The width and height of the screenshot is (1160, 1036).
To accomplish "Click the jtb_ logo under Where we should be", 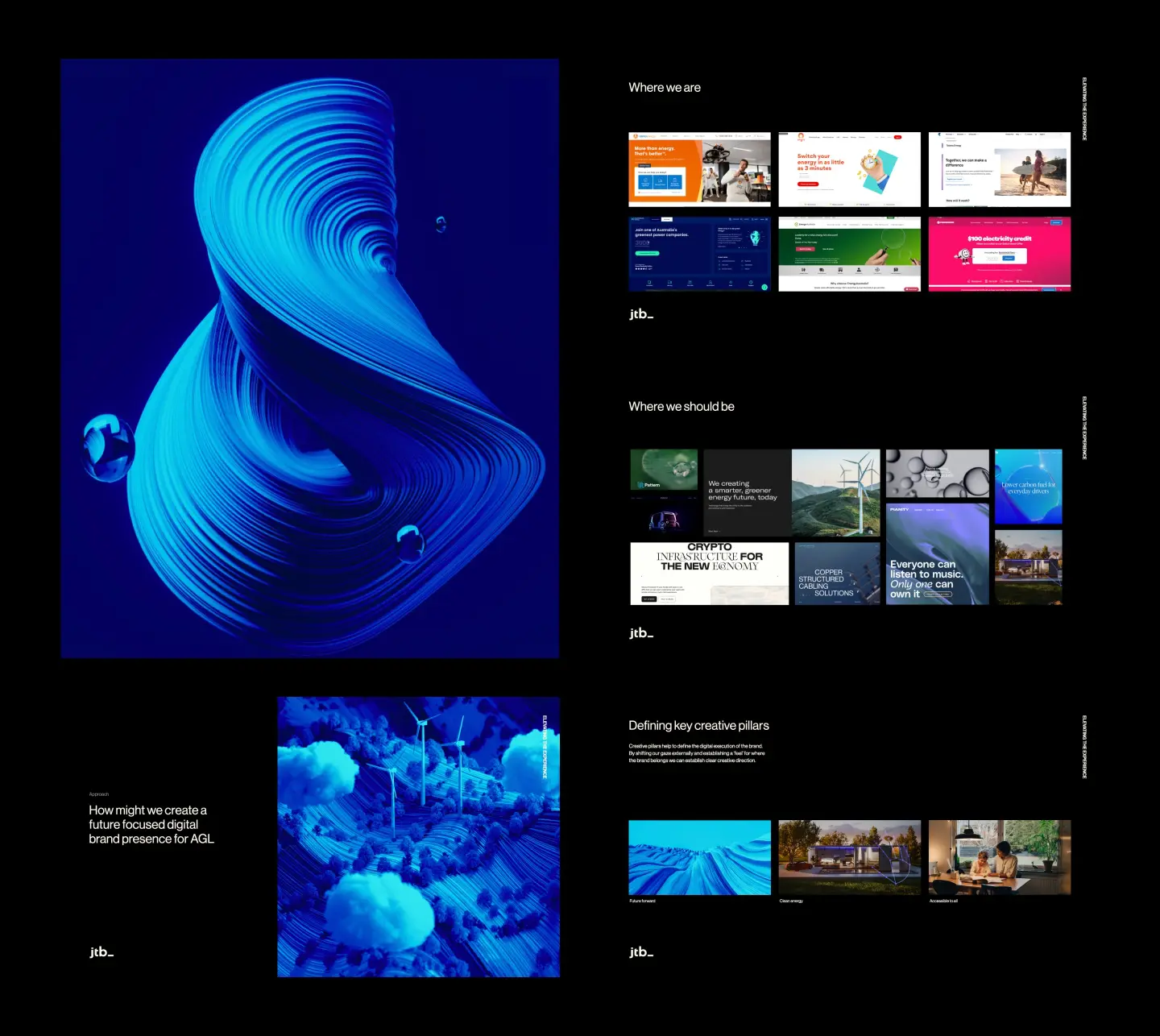I will coord(641,633).
